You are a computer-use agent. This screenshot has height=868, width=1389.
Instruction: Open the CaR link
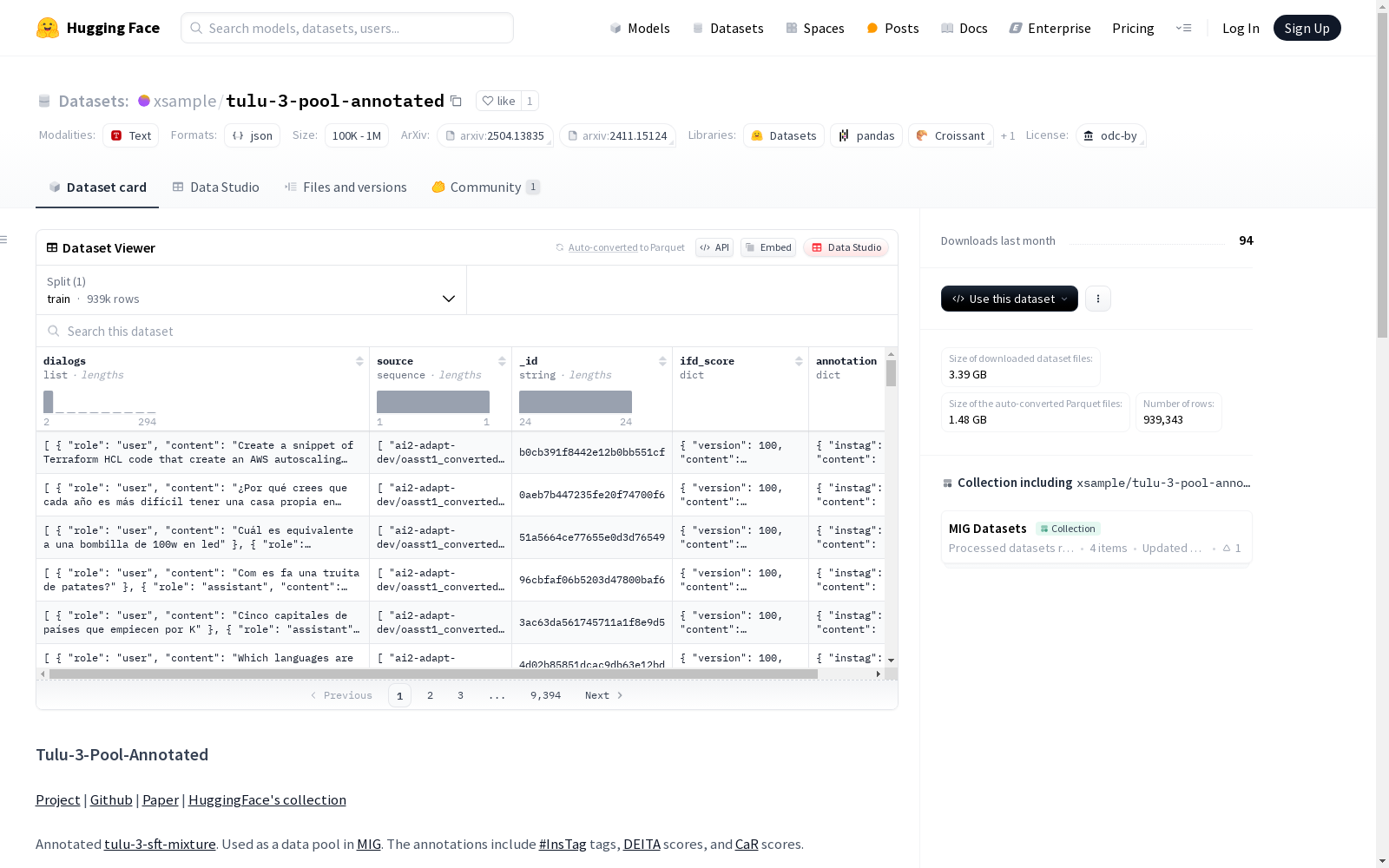(x=747, y=844)
